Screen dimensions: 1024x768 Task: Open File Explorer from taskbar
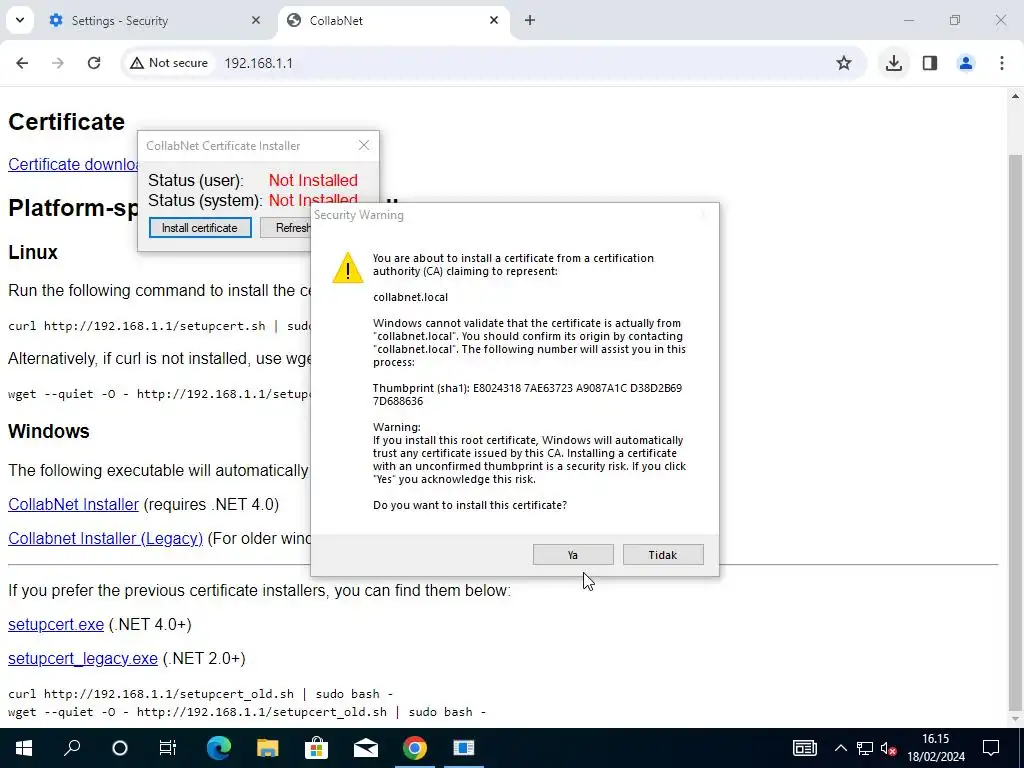(x=267, y=748)
